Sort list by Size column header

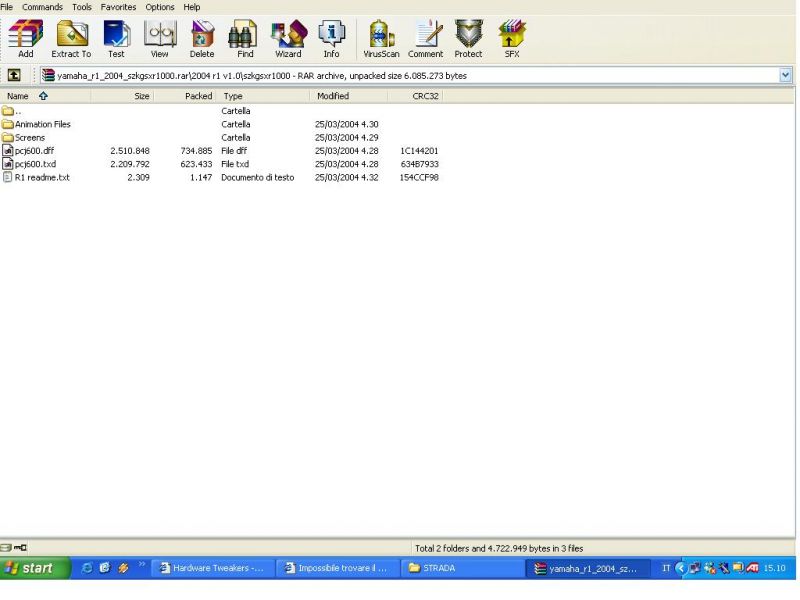[122, 96]
